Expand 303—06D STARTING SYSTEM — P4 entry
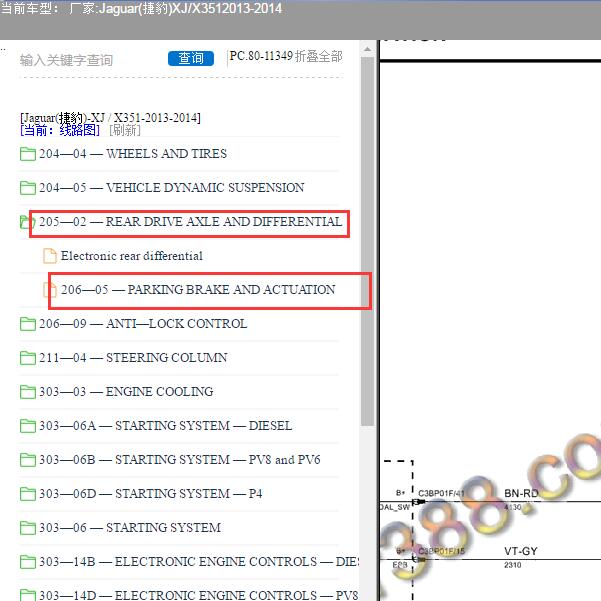Image resolution: width=601 pixels, height=601 pixels. (x=151, y=494)
